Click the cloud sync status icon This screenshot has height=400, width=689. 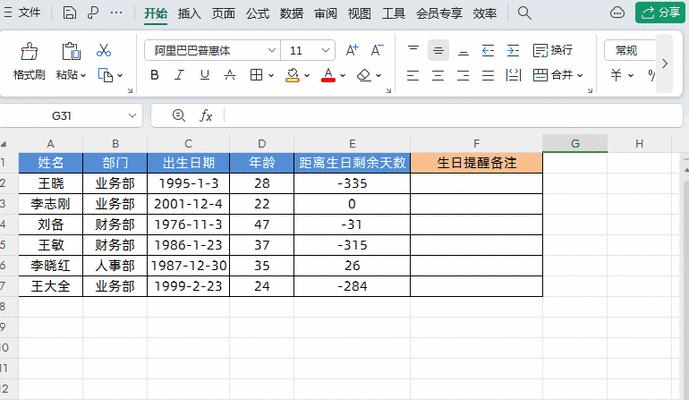click(617, 13)
